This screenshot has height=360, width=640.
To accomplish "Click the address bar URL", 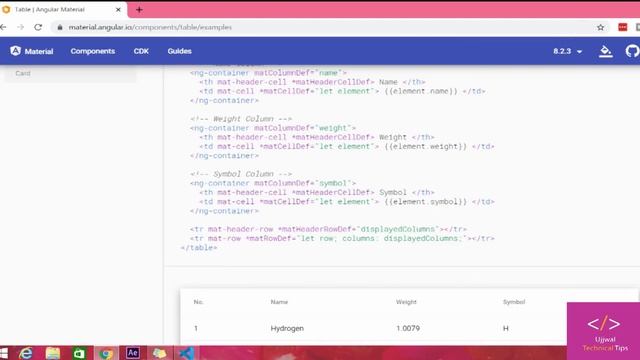I will tap(150, 27).
